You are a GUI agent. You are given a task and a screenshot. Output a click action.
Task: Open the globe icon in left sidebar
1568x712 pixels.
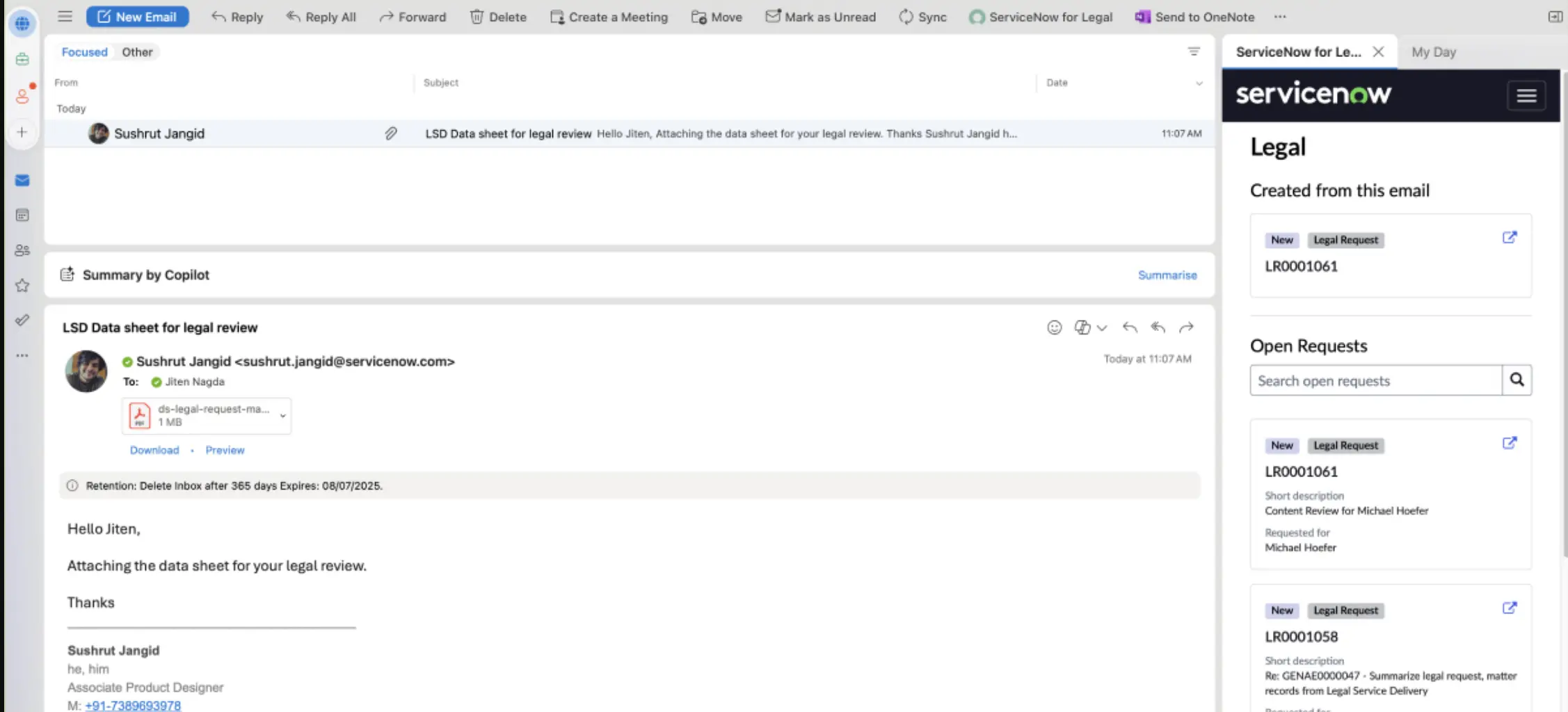22,24
